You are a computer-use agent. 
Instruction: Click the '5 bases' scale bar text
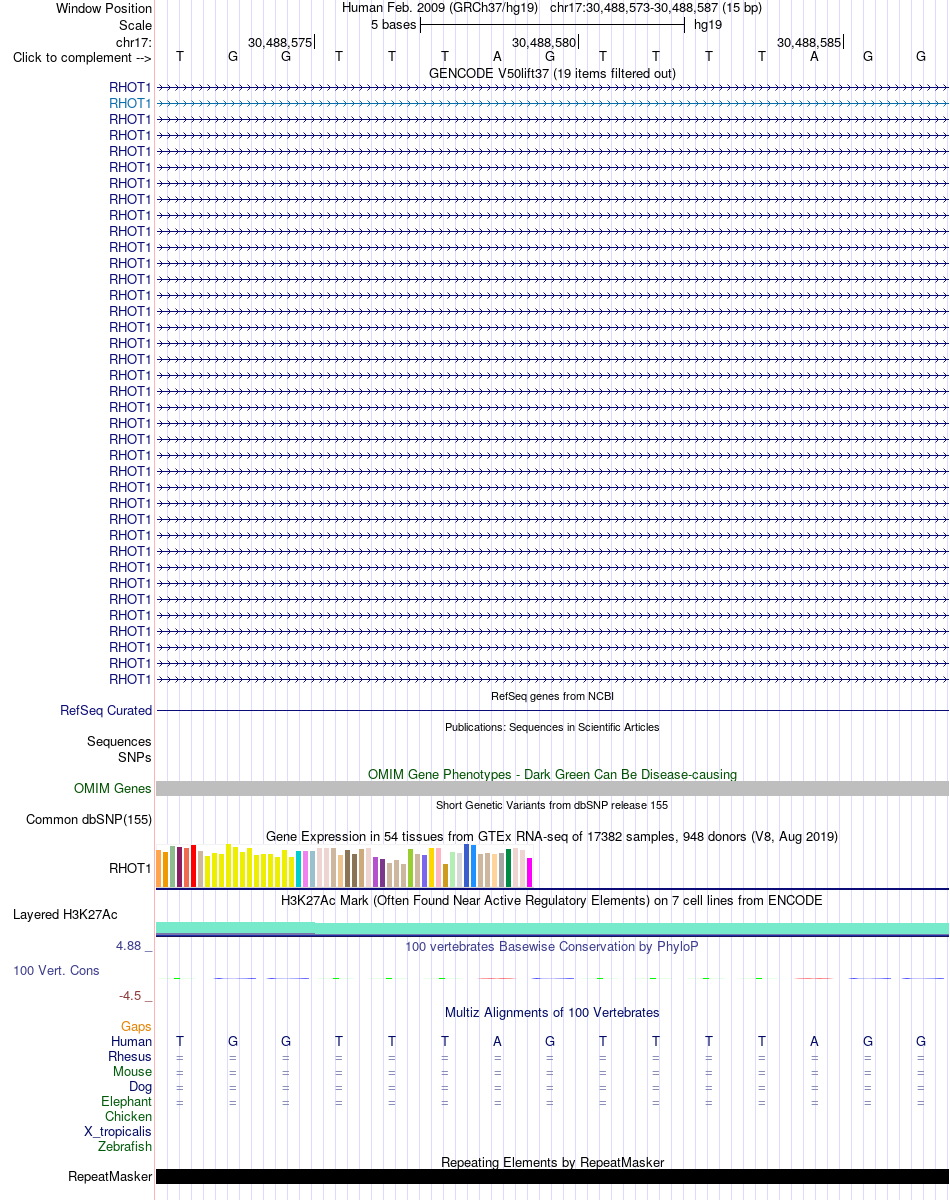394,25
